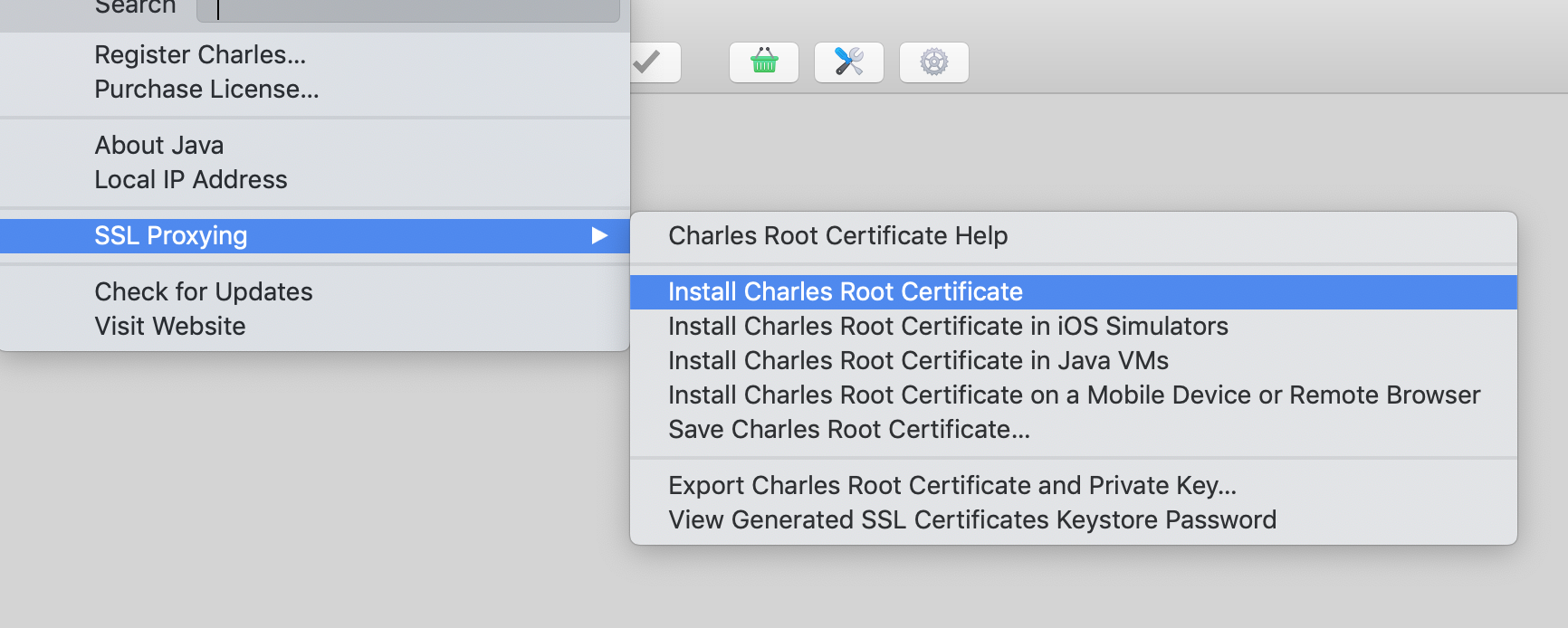Click Install Charles Root Certificate
The image size is (1568, 628).
(x=1074, y=292)
